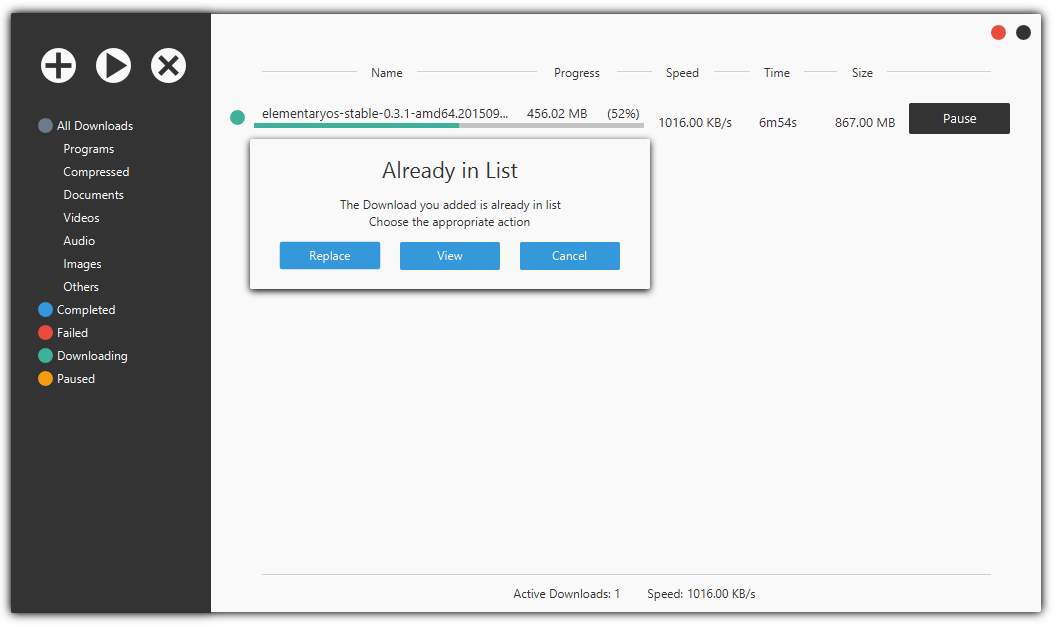
Task: Click View button in the dialog
Action: (x=449, y=256)
